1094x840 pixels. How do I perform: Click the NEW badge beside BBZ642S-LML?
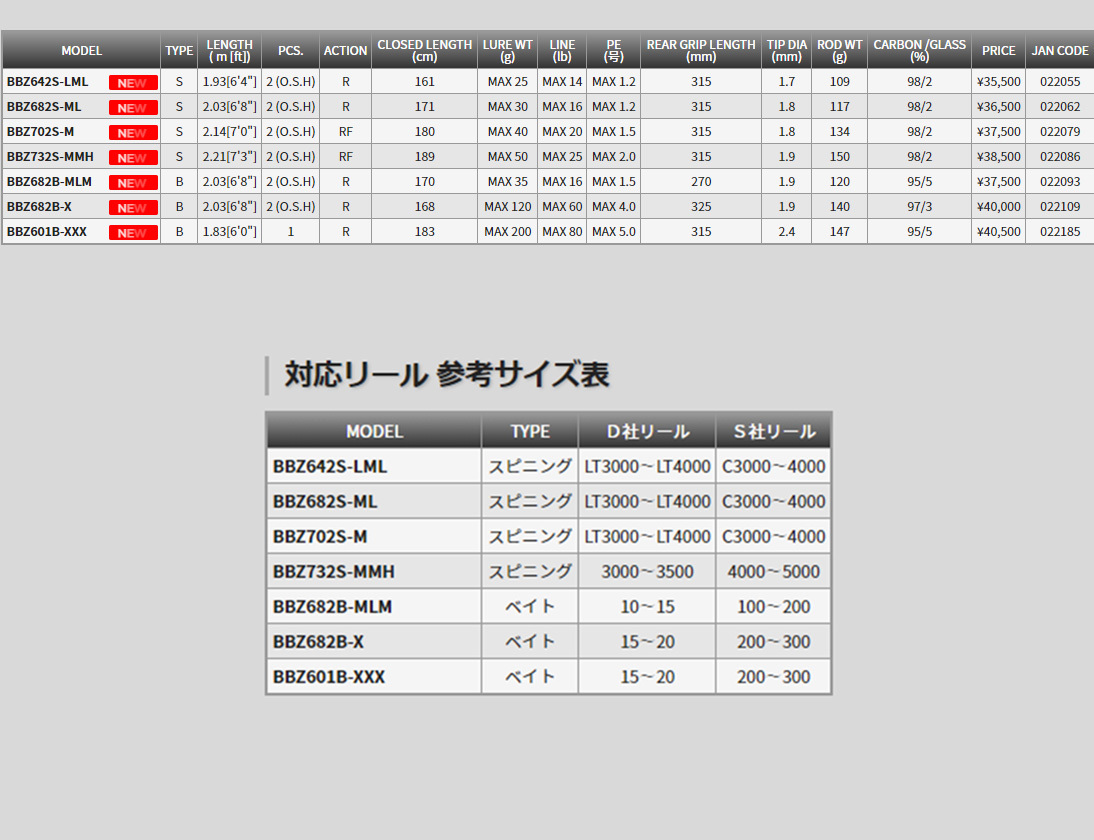133,83
